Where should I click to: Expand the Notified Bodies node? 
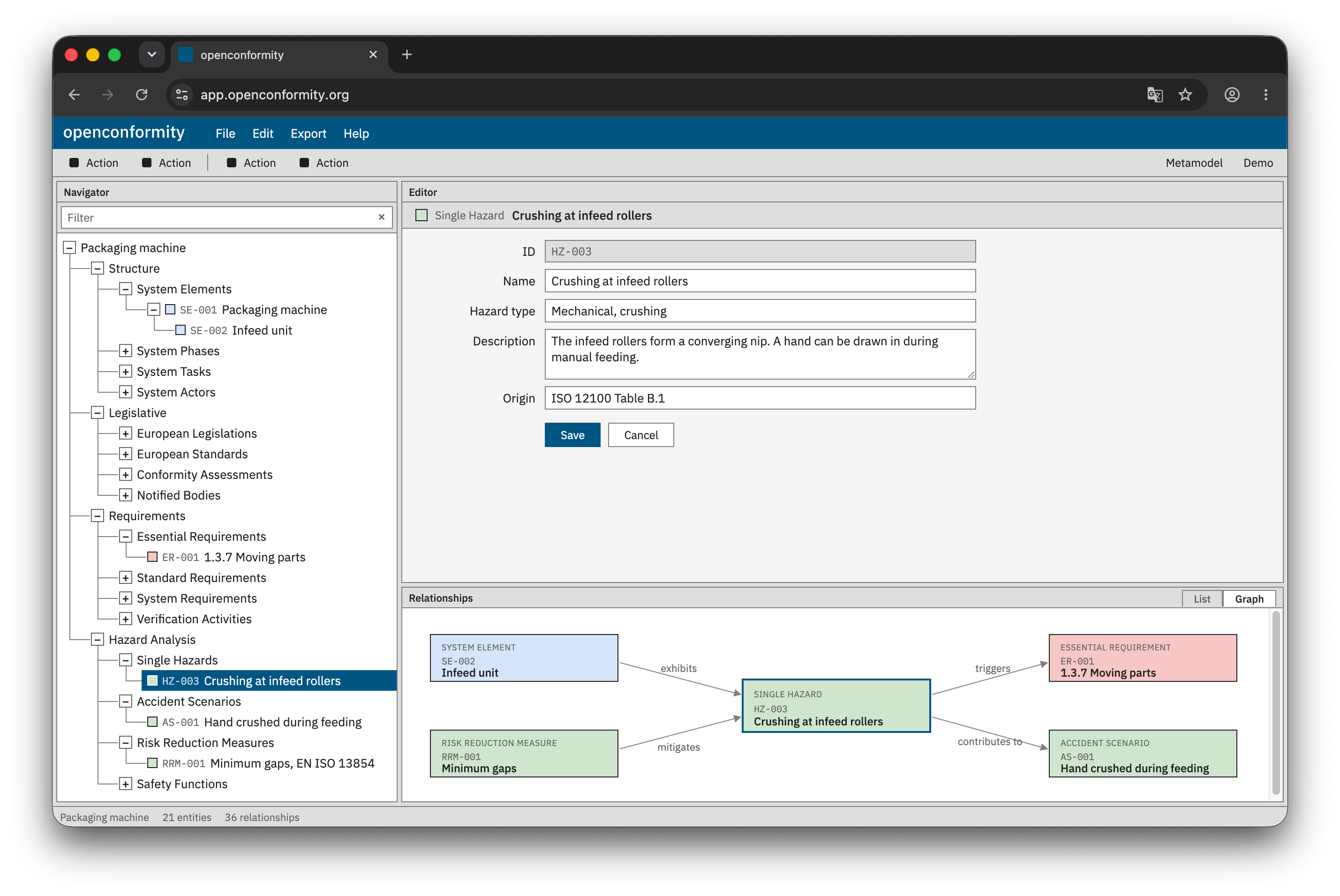coord(125,494)
